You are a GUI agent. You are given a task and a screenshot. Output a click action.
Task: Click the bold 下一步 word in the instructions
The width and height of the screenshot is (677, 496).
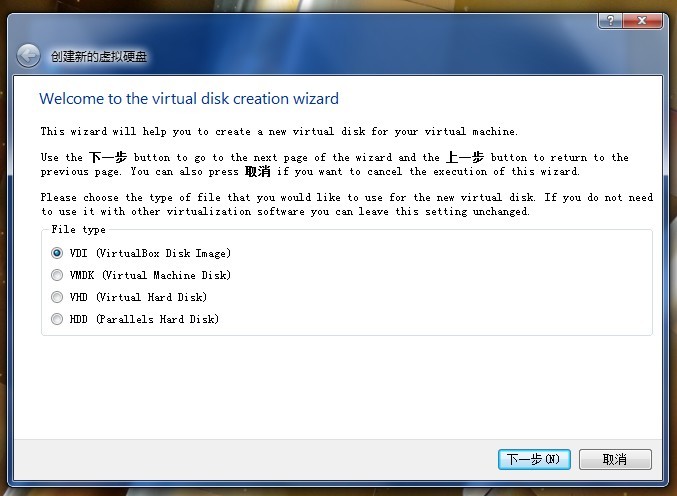[108, 157]
